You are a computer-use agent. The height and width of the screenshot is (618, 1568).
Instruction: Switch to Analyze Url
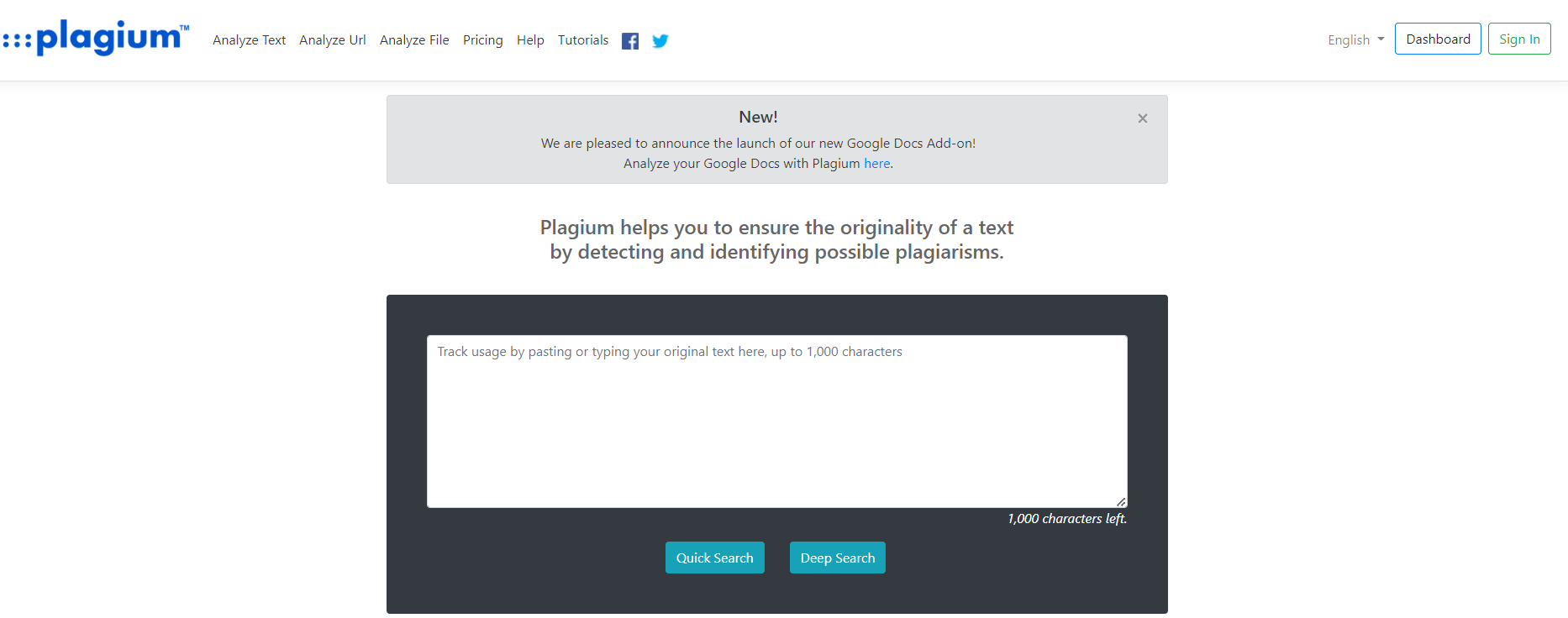332,39
